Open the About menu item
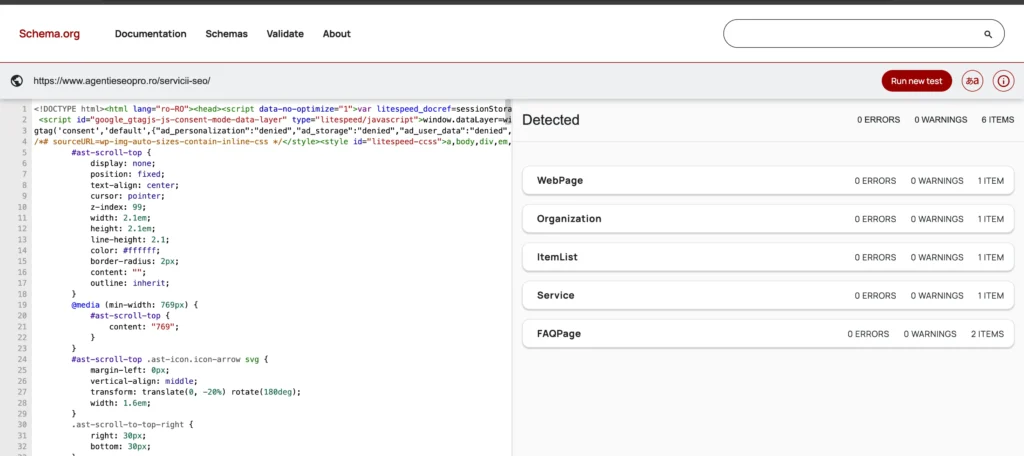The image size is (1024, 456). [x=336, y=34]
